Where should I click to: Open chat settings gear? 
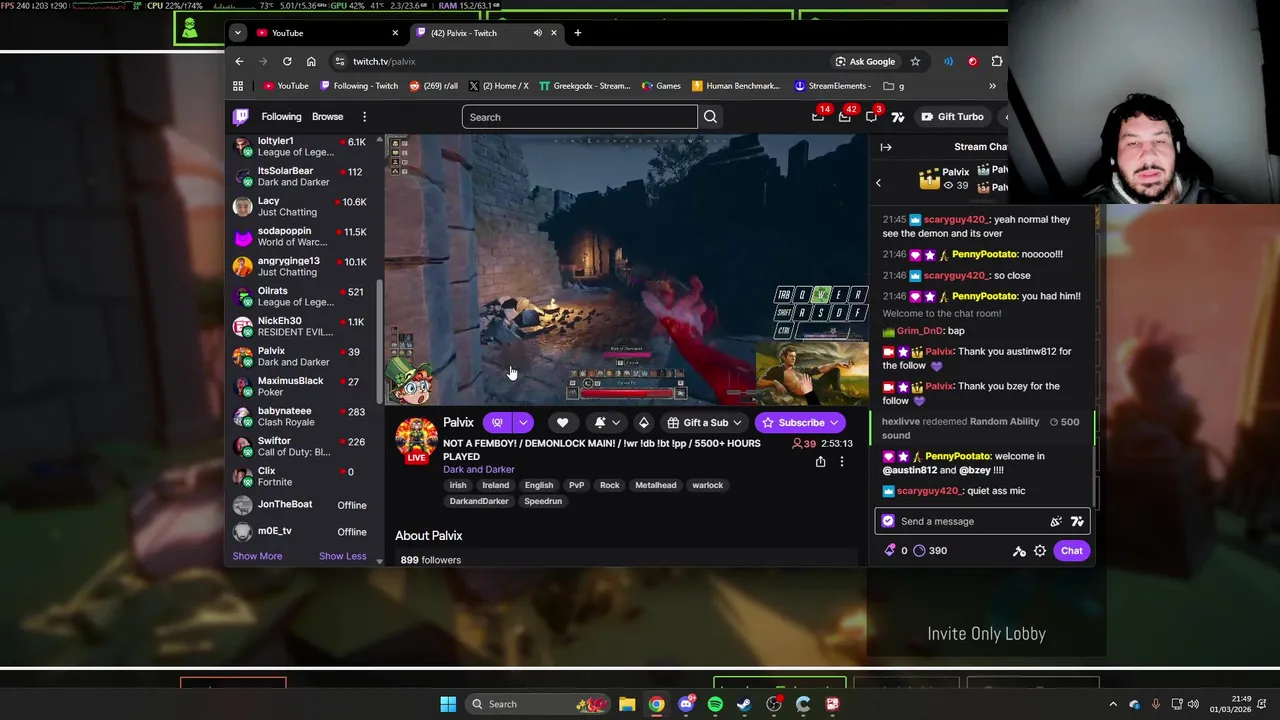(1040, 551)
